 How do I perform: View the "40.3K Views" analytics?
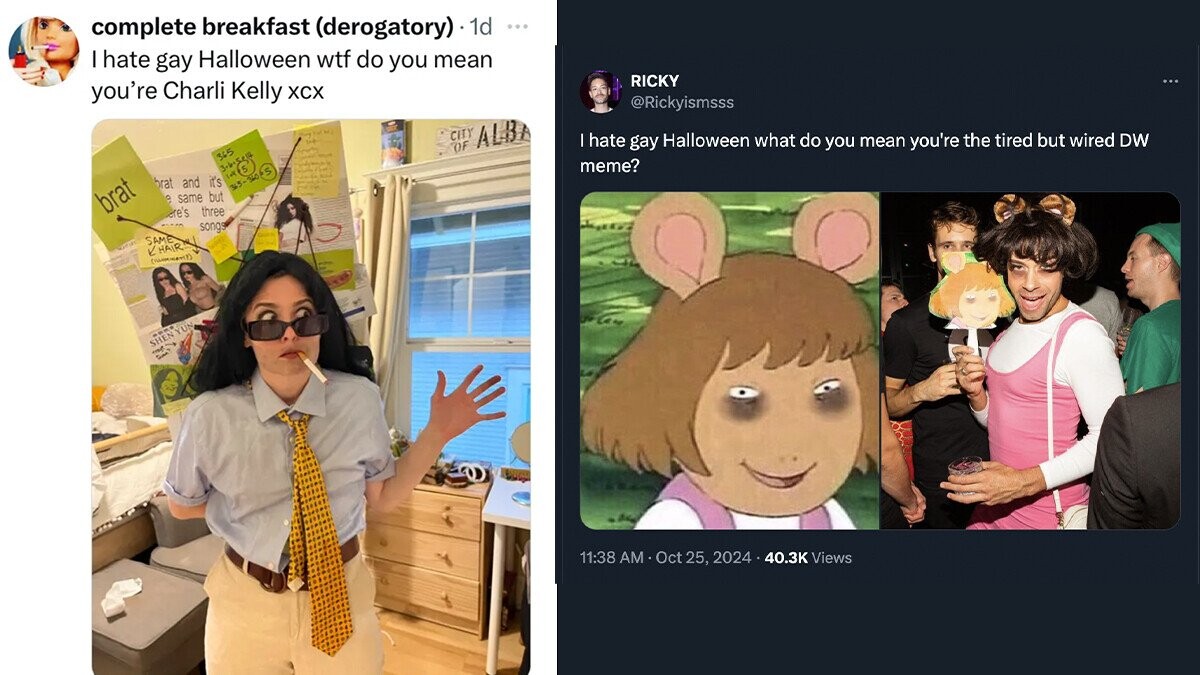[x=808, y=558]
